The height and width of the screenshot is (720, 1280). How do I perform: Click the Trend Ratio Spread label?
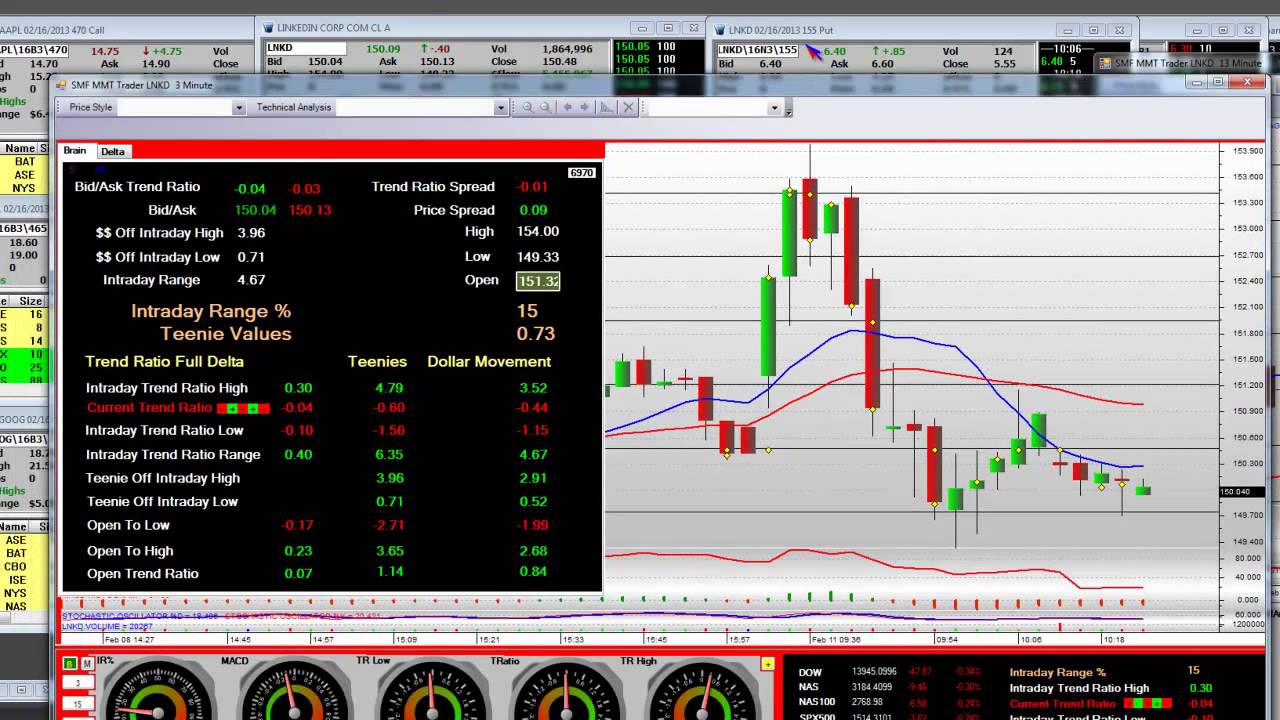coord(433,187)
